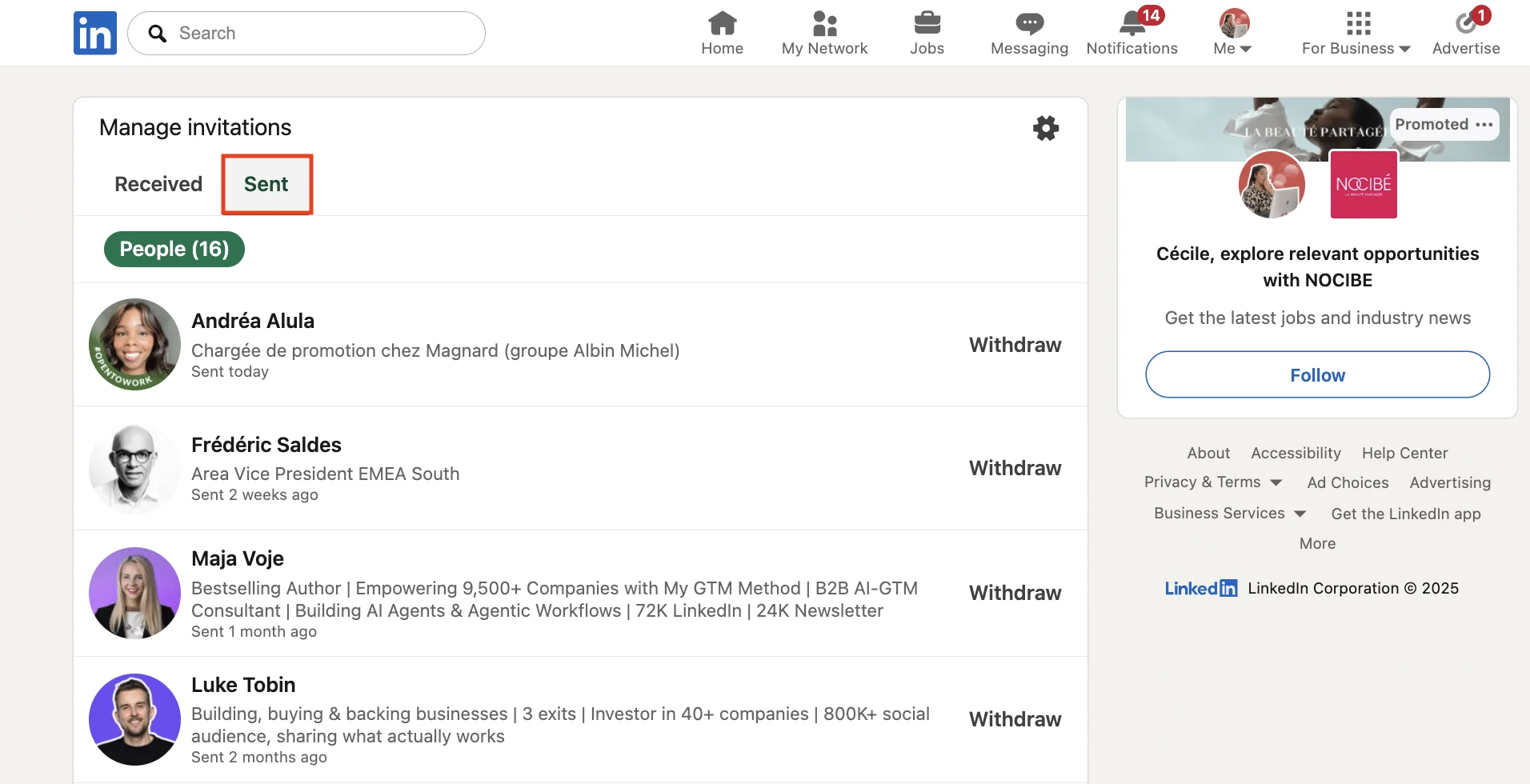Click 'Area Vice President EMEA South' text
The image size is (1530, 784).
point(325,474)
